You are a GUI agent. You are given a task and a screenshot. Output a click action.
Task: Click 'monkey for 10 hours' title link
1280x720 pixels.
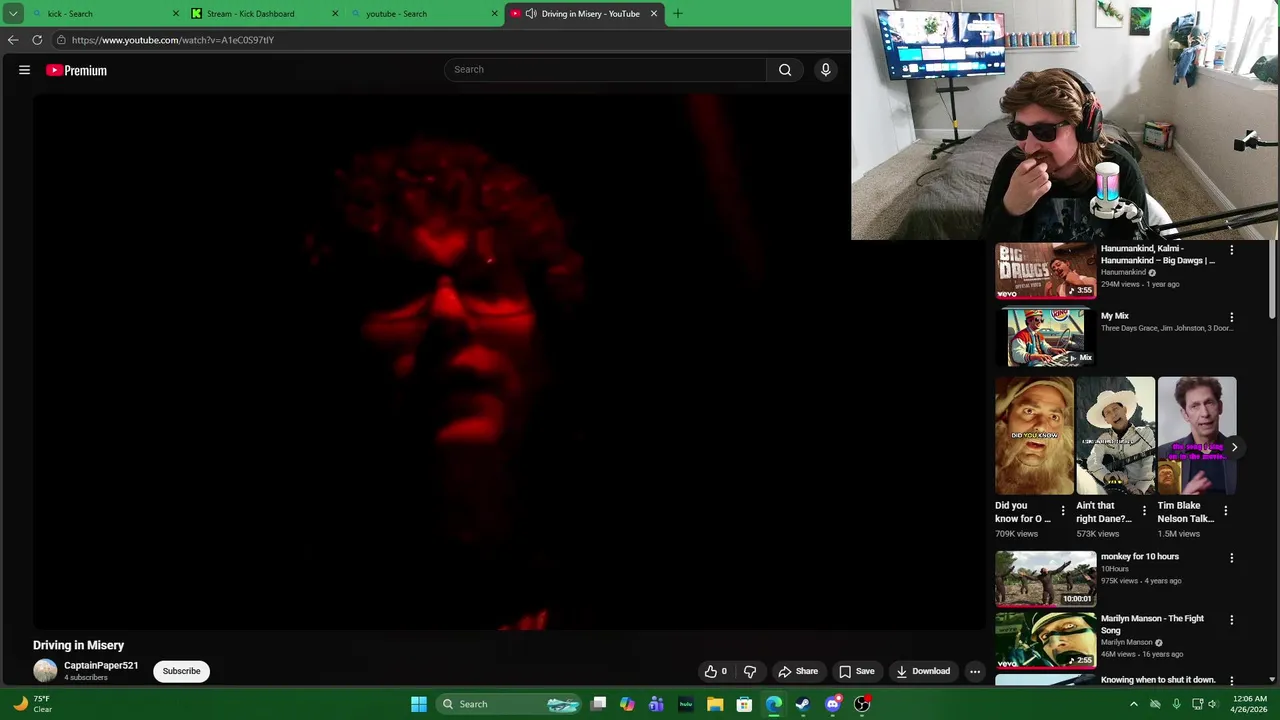1140,557
